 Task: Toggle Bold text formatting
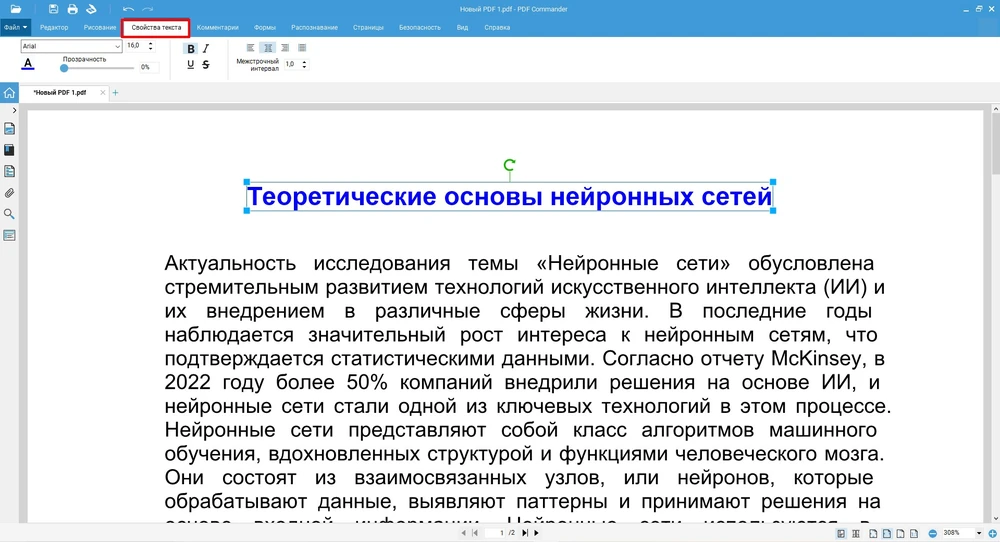click(191, 48)
